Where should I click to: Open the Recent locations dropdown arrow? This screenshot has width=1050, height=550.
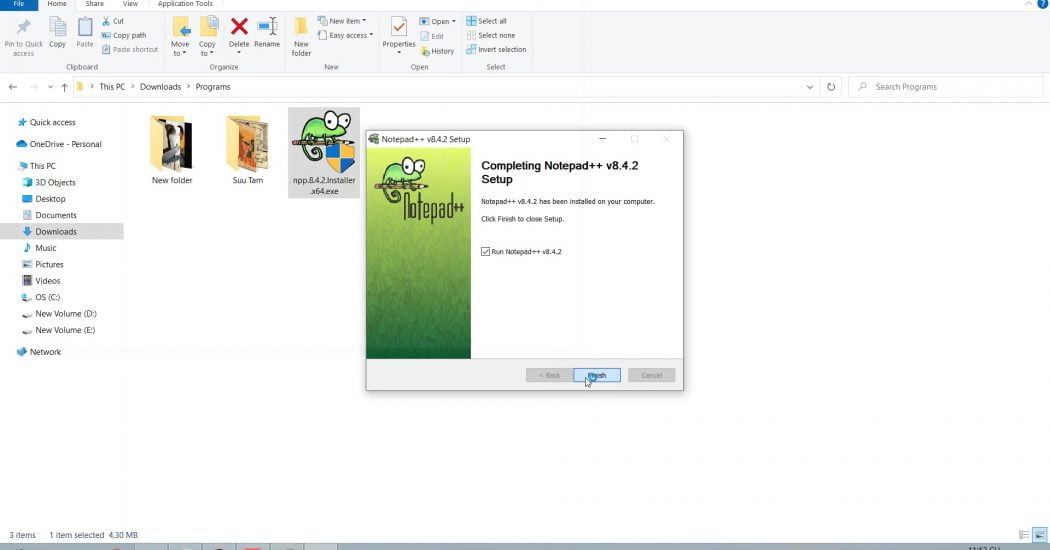coord(50,87)
